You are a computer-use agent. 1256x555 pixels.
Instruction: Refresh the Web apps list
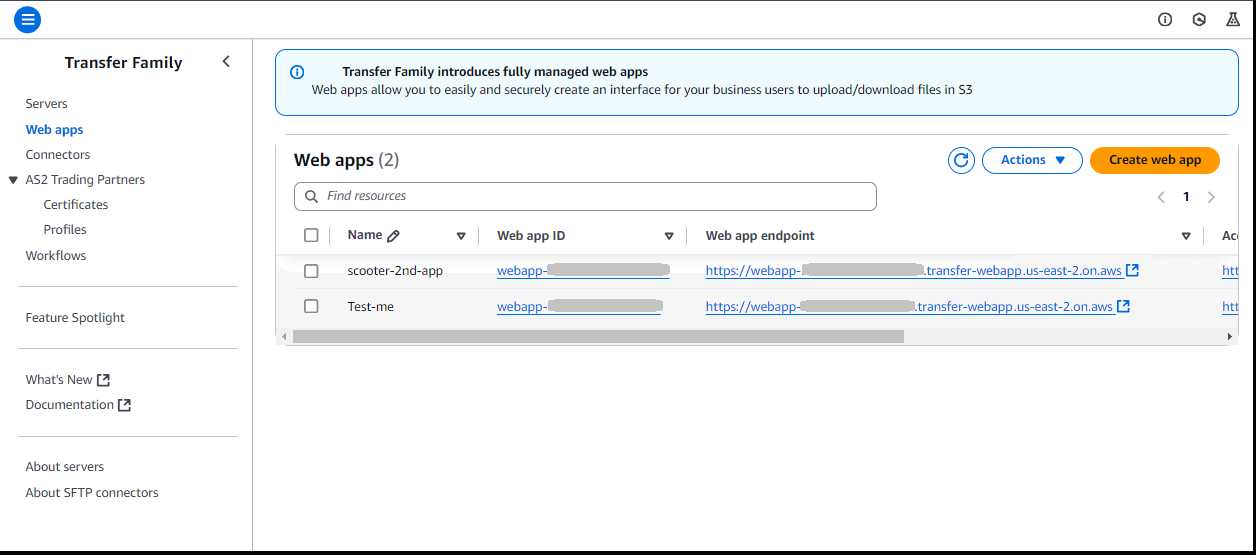(x=961, y=160)
